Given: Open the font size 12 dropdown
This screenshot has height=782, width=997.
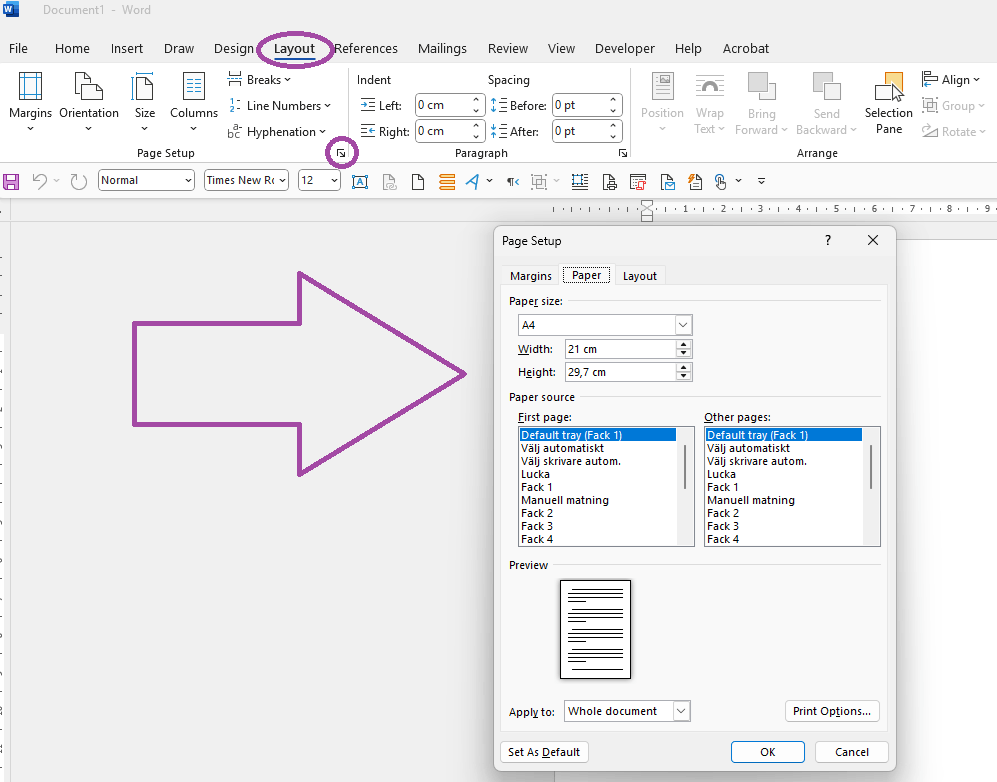Looking at the screenshot, I should (x=334, y=181).
